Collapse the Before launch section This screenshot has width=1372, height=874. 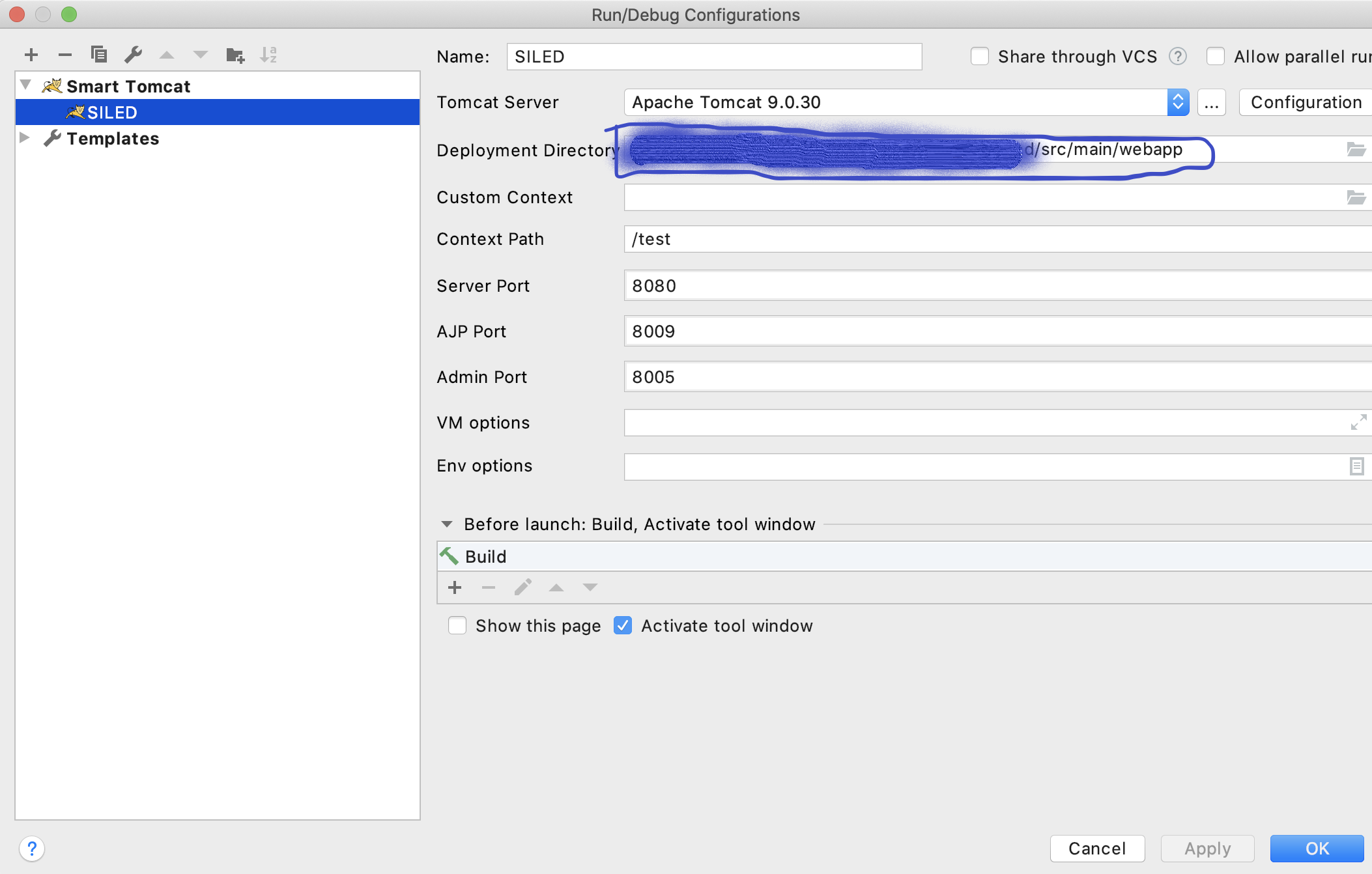click(447, 524)
